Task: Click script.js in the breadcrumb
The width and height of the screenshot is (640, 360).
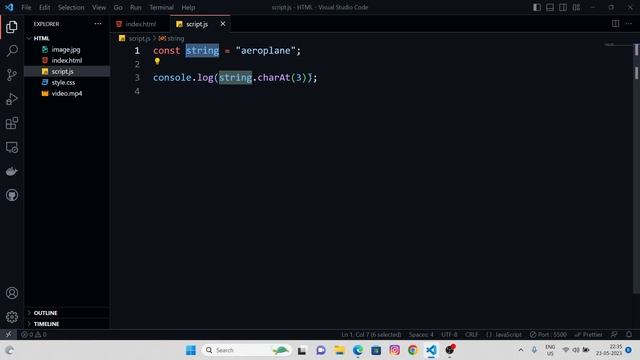Action: [x=139, y=38]
